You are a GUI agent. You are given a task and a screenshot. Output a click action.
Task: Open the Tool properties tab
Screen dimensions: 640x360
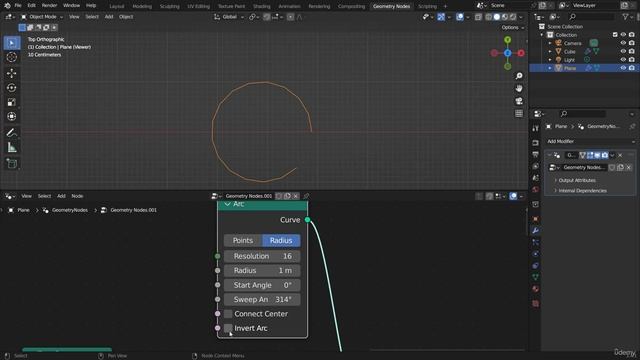coord(535,129)
